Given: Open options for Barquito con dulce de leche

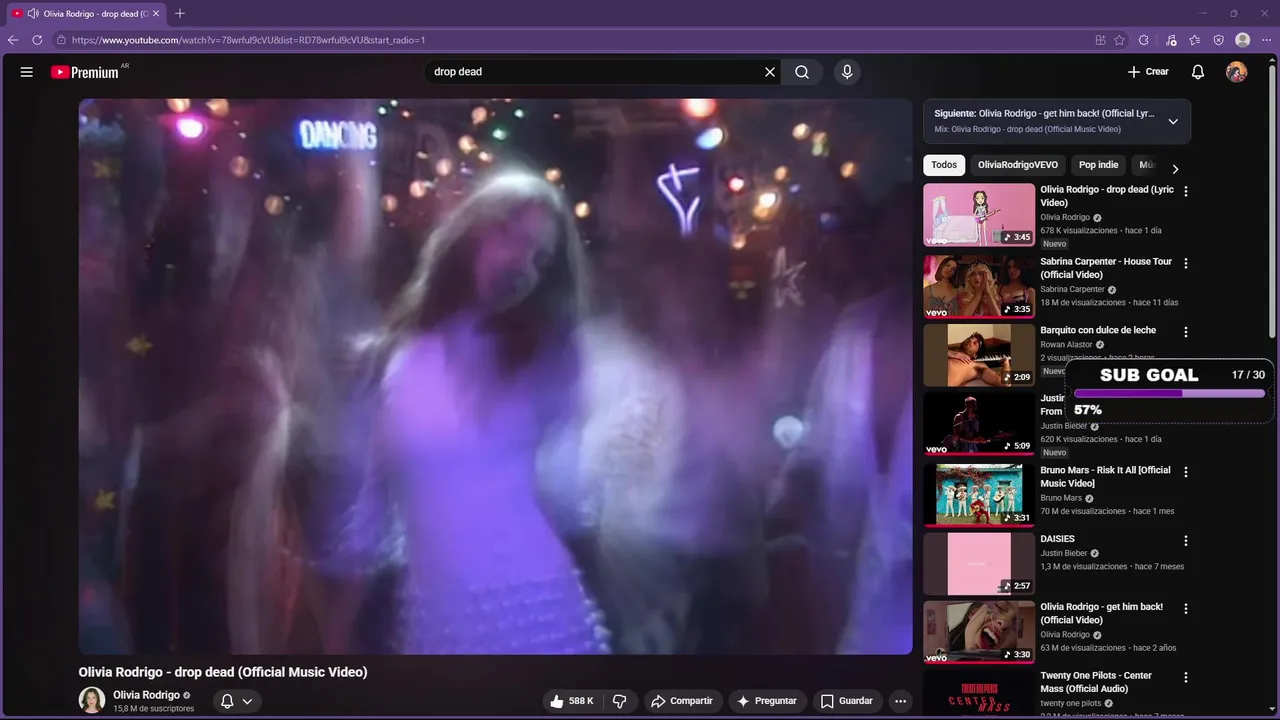Looking at the screenshot, I should (1186, 332).
